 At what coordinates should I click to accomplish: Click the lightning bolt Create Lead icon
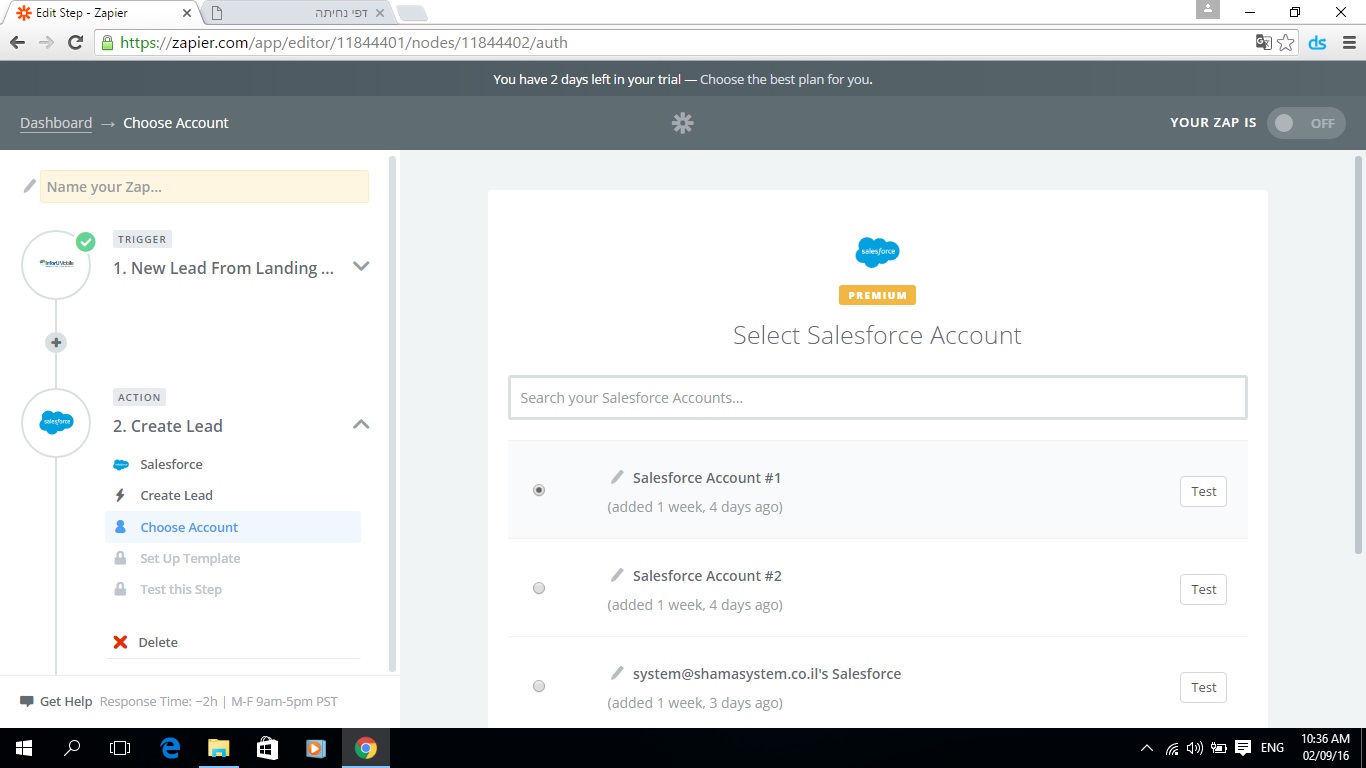coord(120,495)
